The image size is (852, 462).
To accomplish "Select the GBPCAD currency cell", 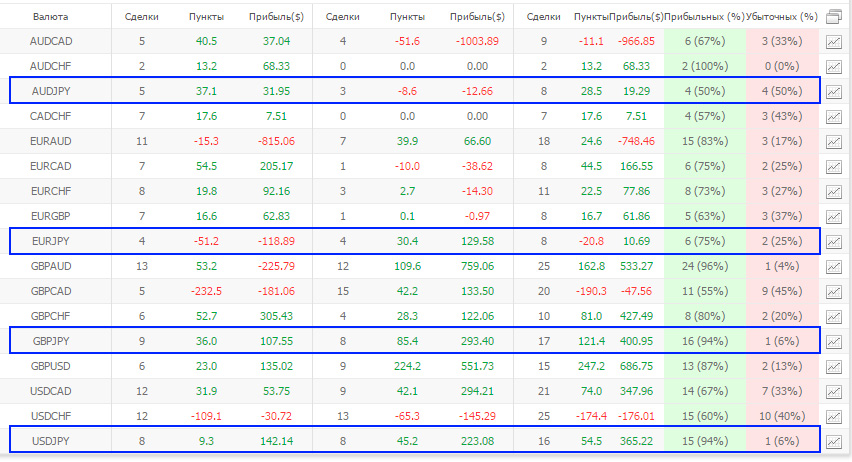I will pos(51,291).
